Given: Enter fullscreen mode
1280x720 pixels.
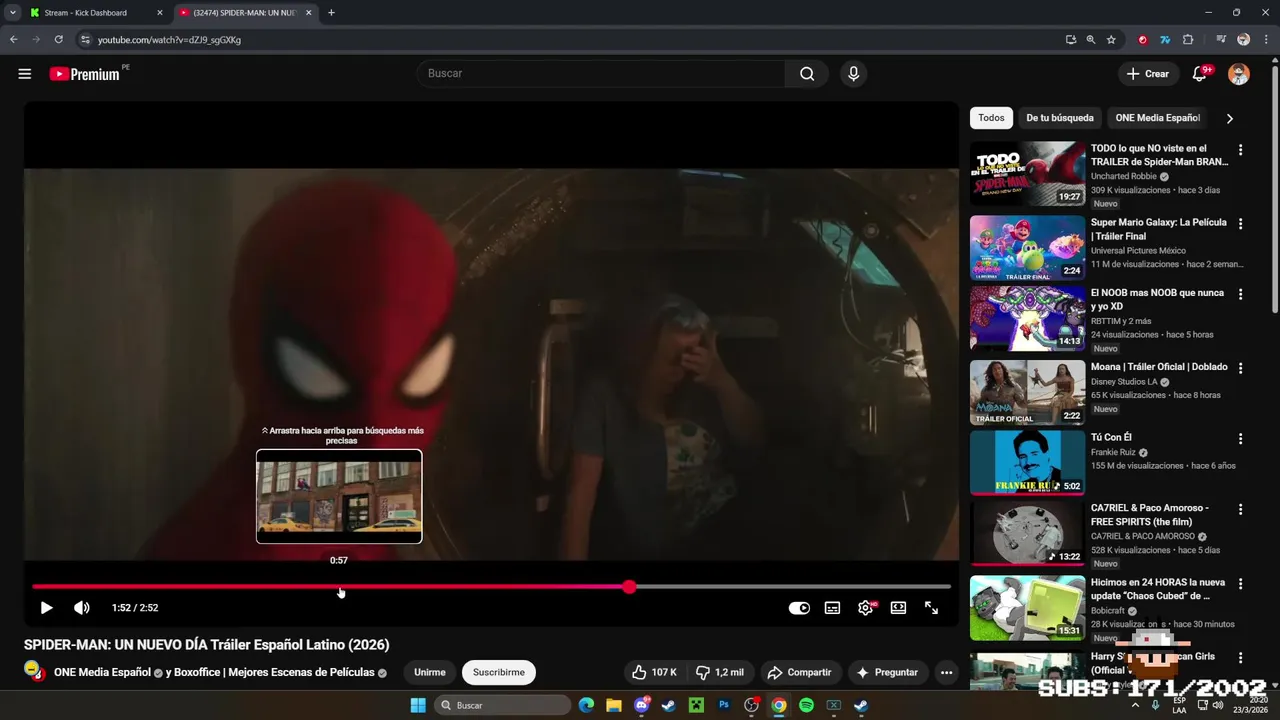Looking at the screenshot, I should coord(931,608).
